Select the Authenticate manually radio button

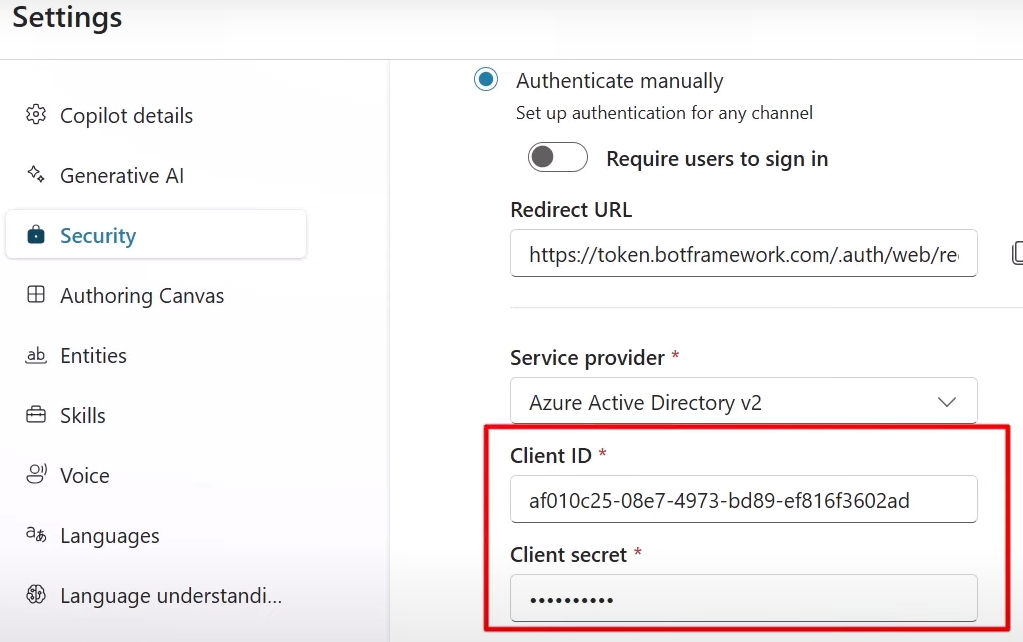485,80
